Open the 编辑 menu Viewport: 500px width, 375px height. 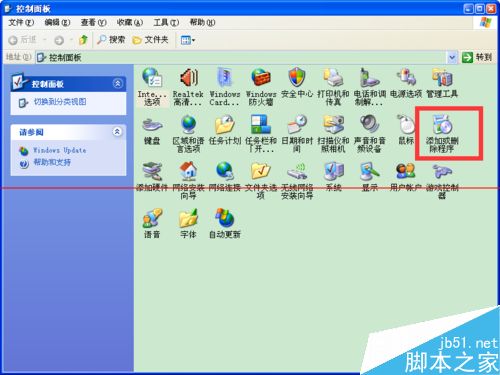57,23
